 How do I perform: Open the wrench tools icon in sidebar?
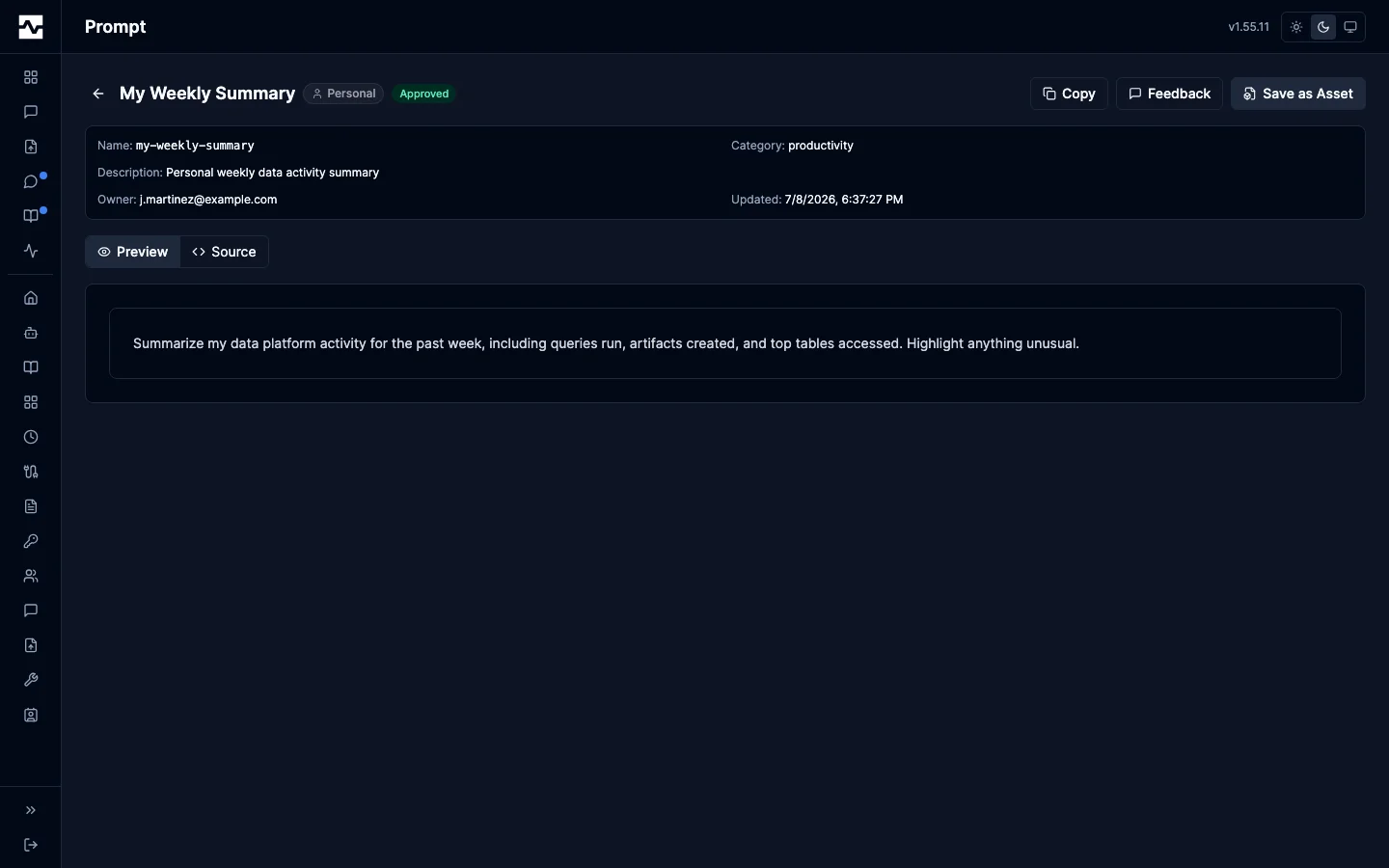tap(31, 680)
